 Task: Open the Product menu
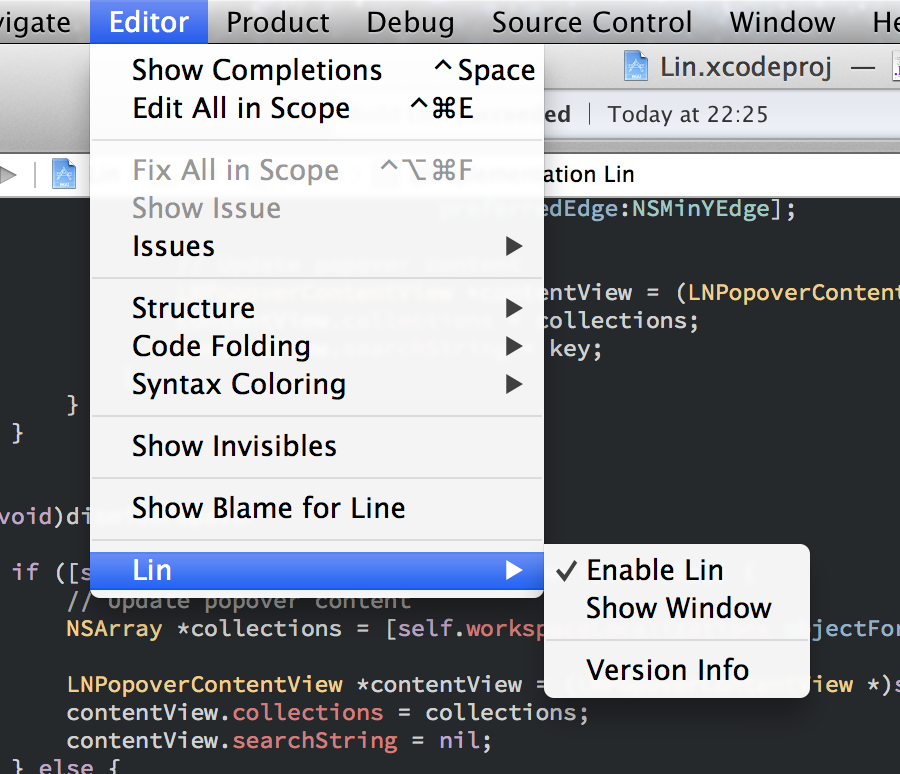click(278, 22)
